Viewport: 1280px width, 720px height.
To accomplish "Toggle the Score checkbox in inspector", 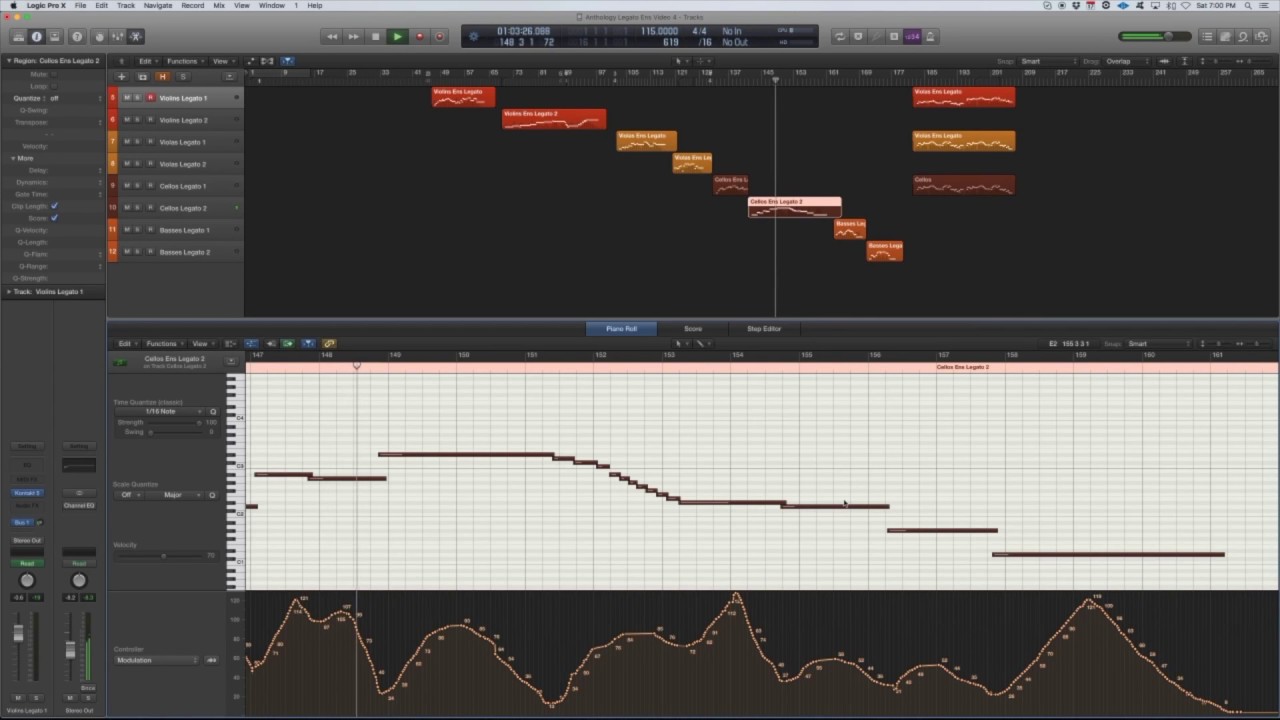I will [x=54, y=218].
